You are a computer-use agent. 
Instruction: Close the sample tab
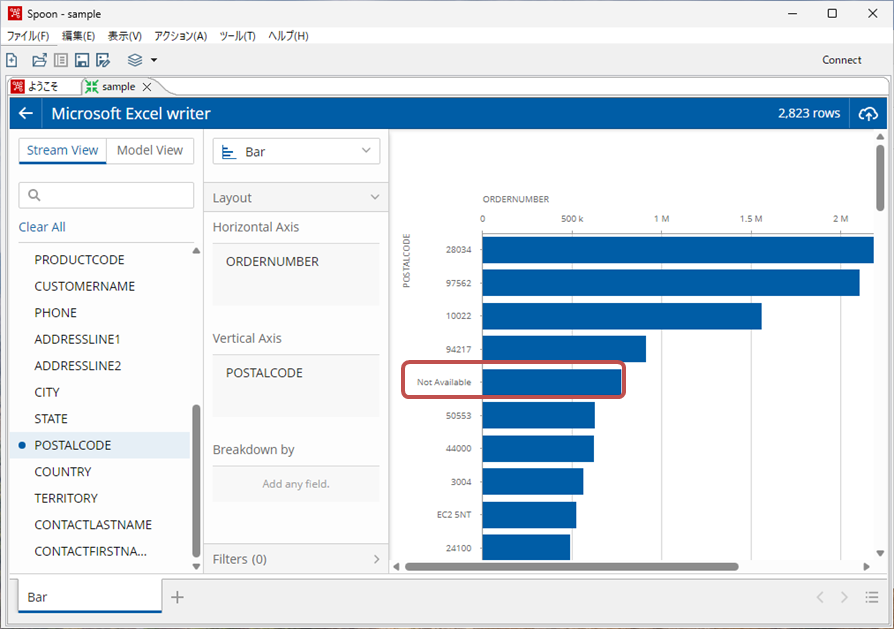click(147, 87)
